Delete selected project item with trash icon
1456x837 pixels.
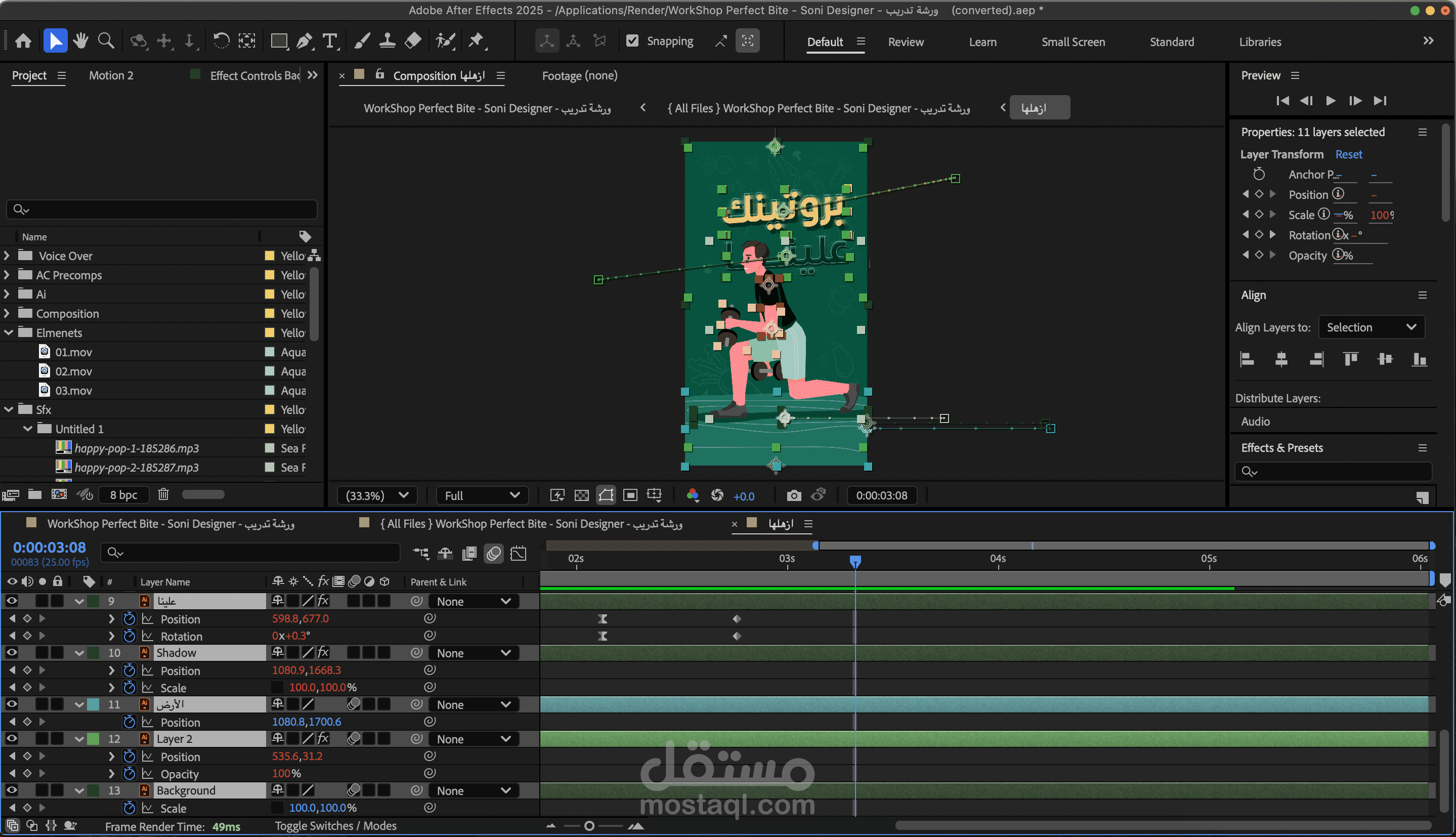[163, 494]
